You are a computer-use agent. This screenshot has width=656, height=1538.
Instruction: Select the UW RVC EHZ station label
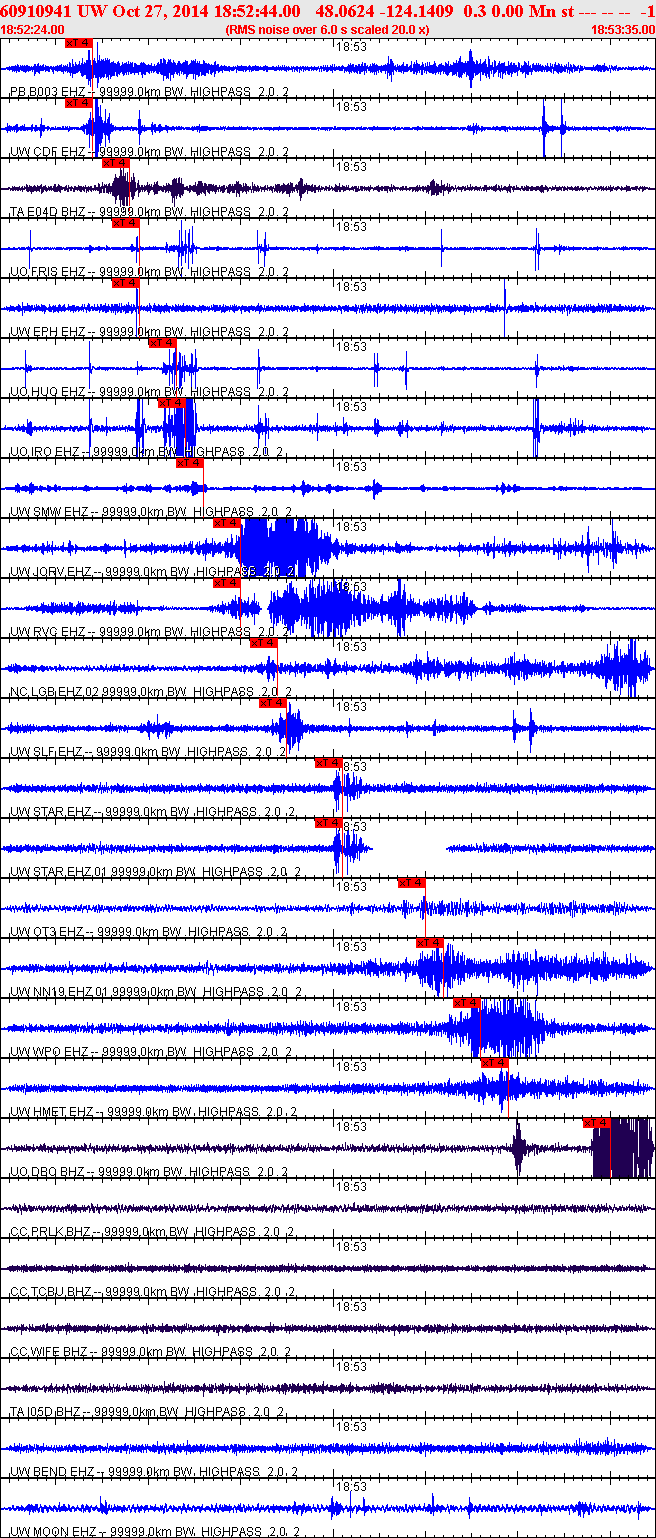coord(48,632)
